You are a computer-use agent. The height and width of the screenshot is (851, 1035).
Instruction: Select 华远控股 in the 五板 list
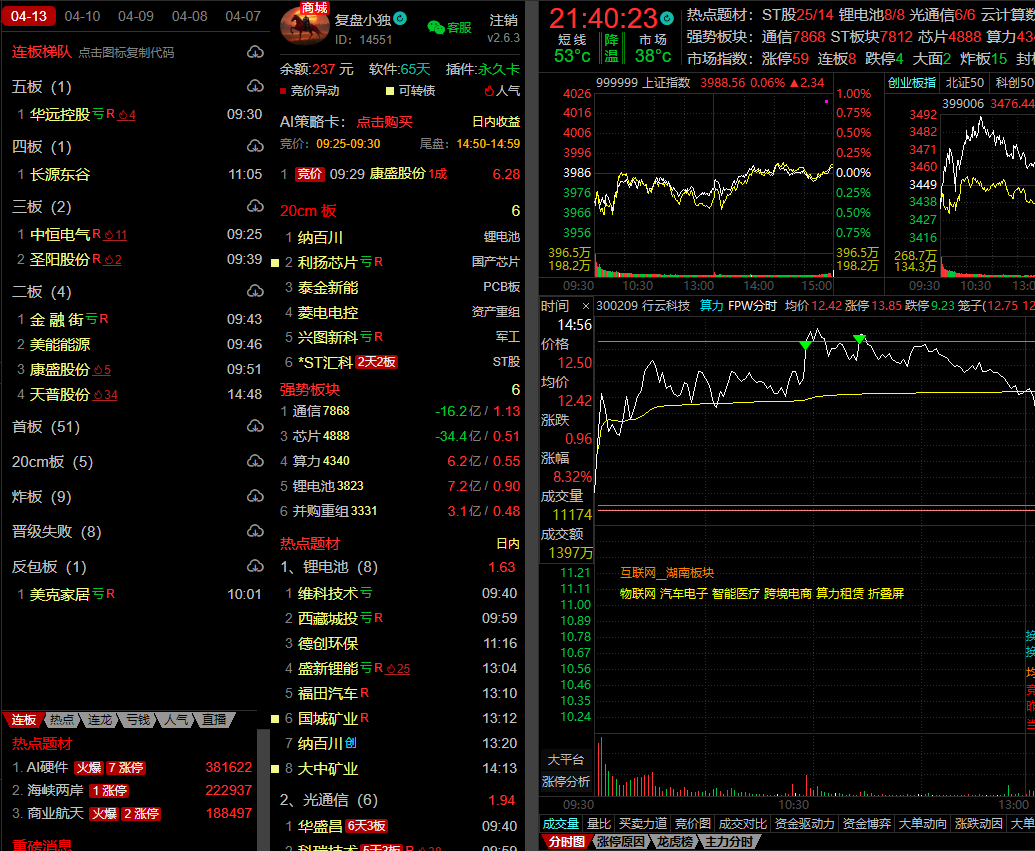(x=60, y=115)
